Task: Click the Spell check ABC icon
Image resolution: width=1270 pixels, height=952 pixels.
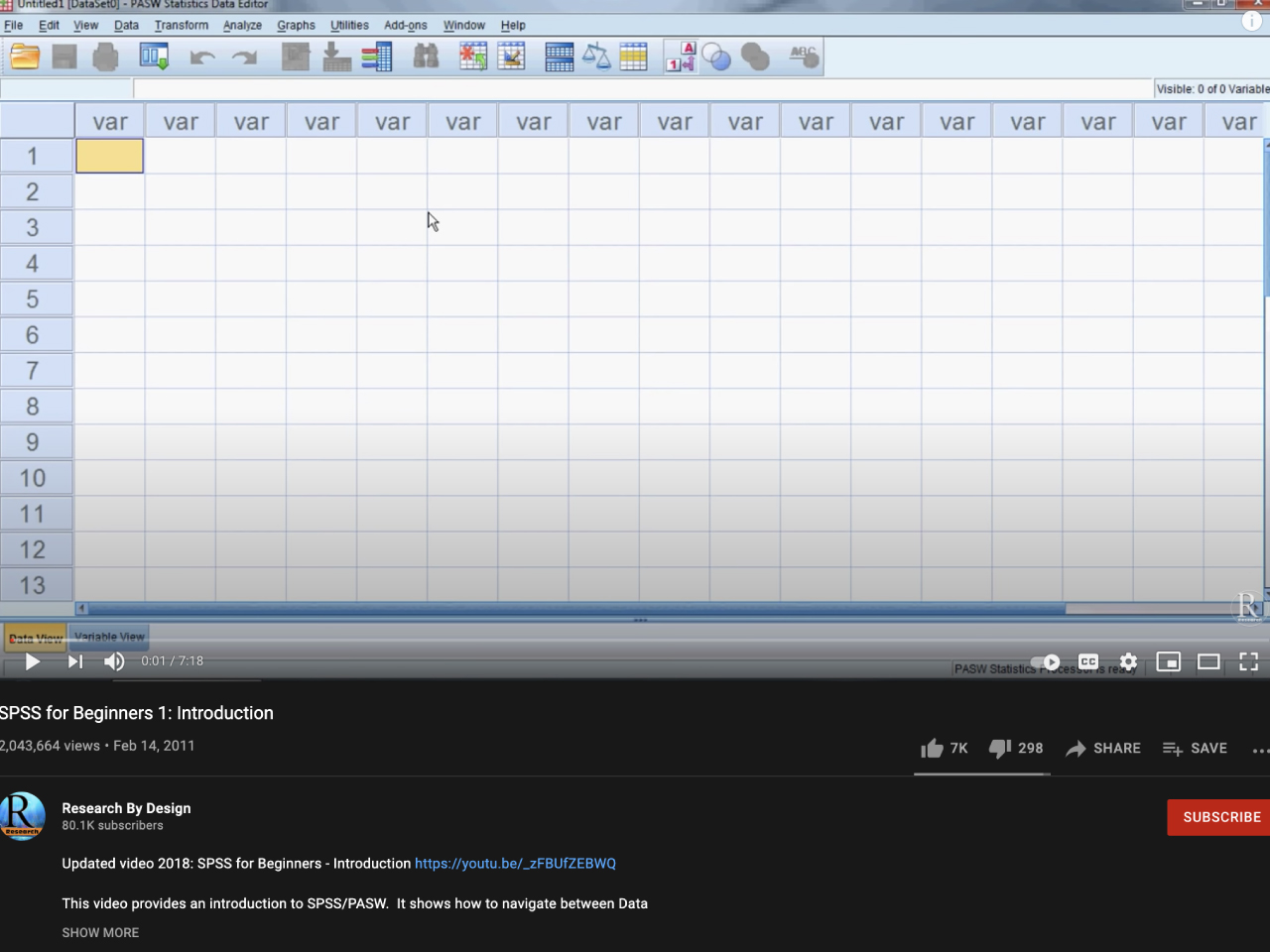Action: coord(805,58)
